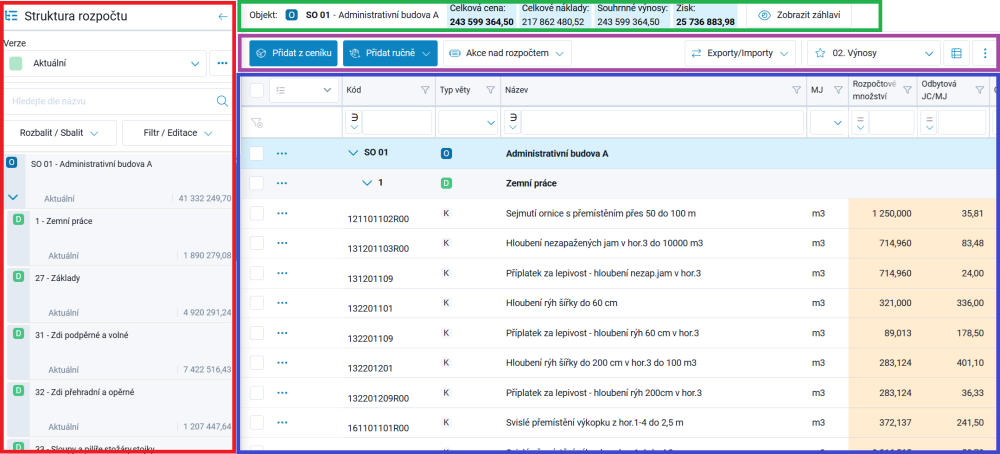Screen dimensions: 1000x454
Task: Collapse SO 01 node in the sidebar tree
Action: click(x=12, y=198)
